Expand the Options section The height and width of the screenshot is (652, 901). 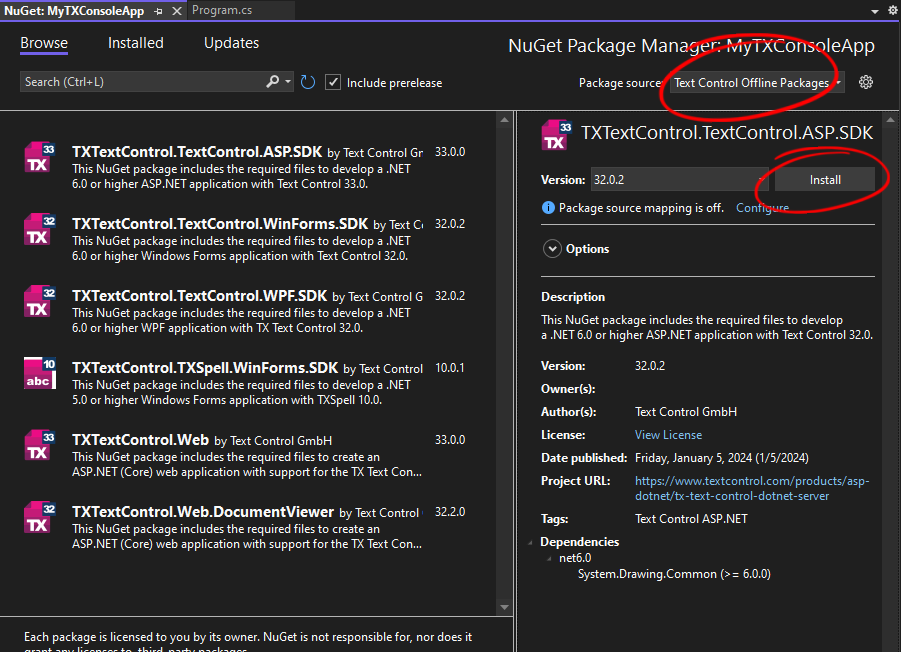552,249
